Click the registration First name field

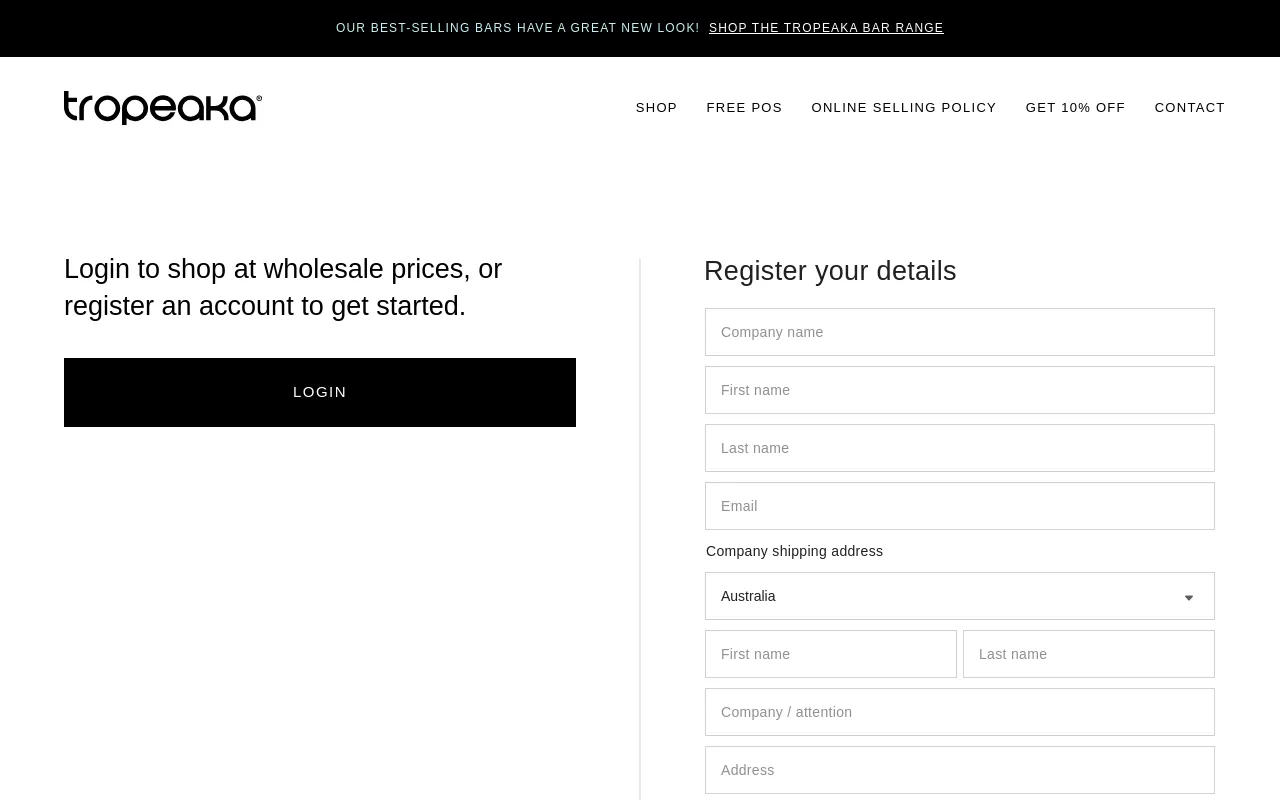(x=960, y=390)
